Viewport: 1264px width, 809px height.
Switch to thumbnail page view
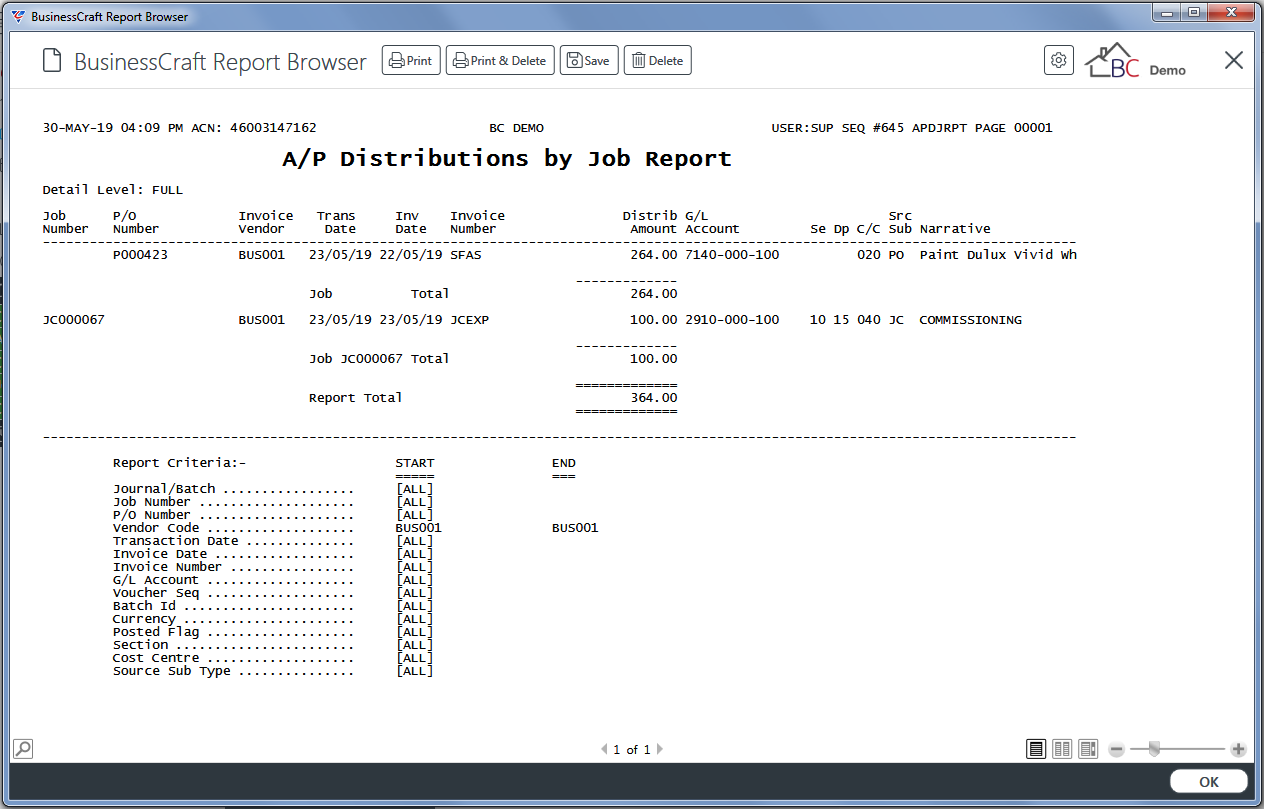click(1088, 749)
